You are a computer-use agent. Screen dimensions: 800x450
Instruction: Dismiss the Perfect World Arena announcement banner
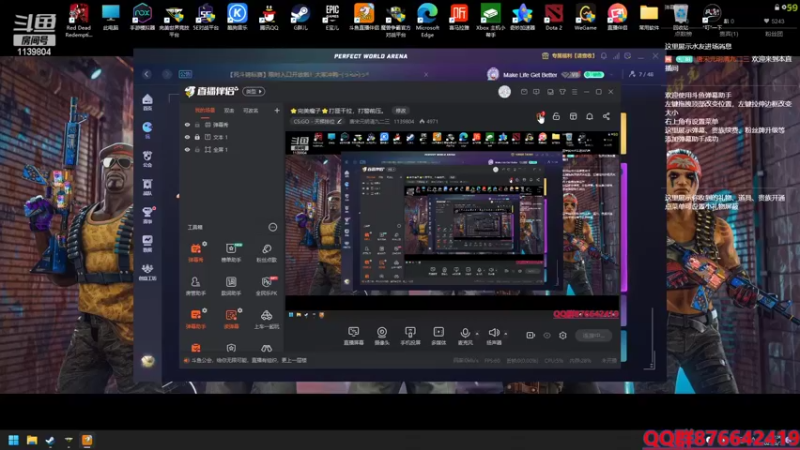tap(426, 74)
